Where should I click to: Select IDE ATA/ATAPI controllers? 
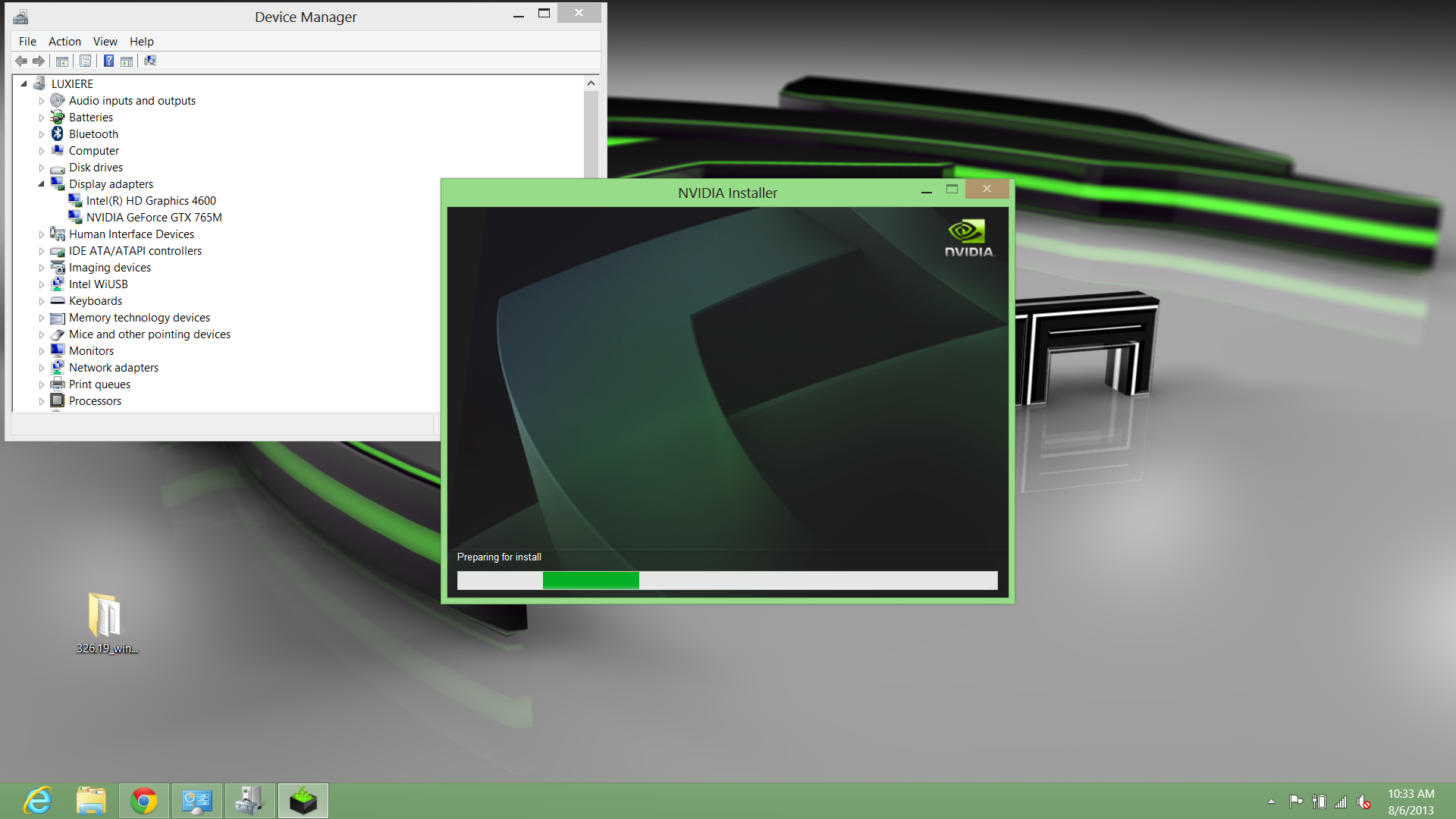point(135,251)
